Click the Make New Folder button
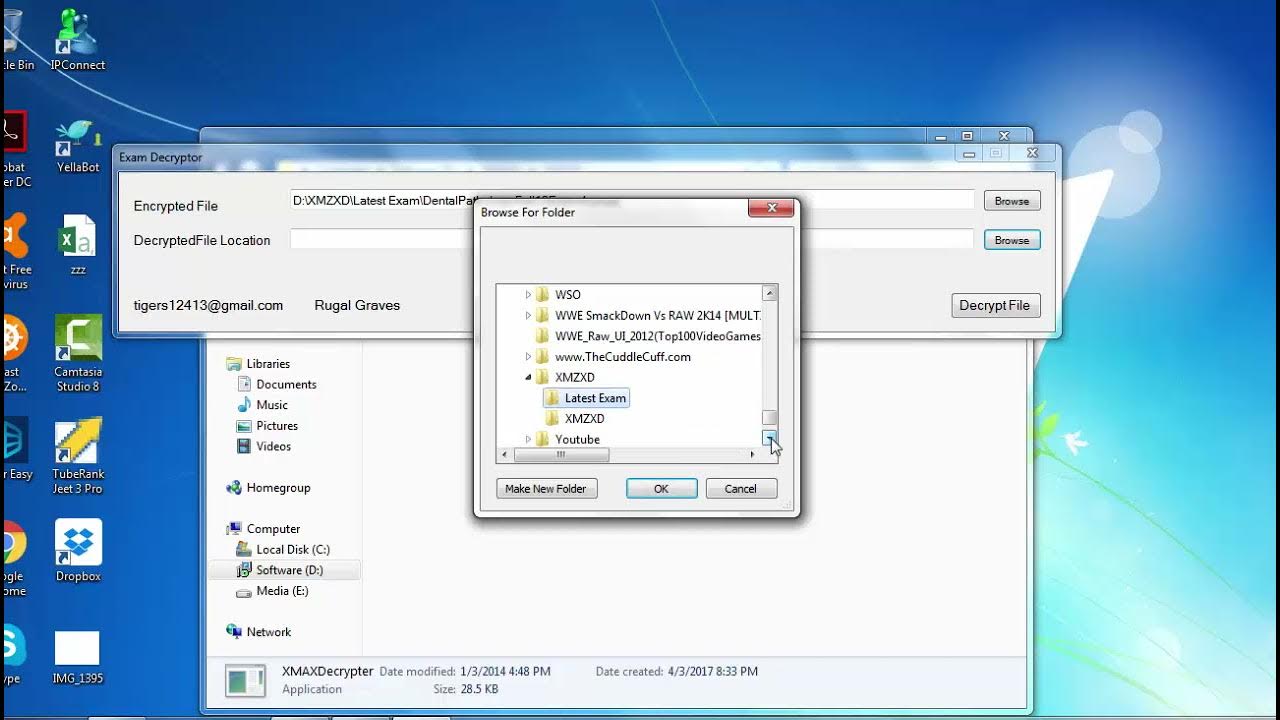 pyautogui.click(x=546, y=489)
